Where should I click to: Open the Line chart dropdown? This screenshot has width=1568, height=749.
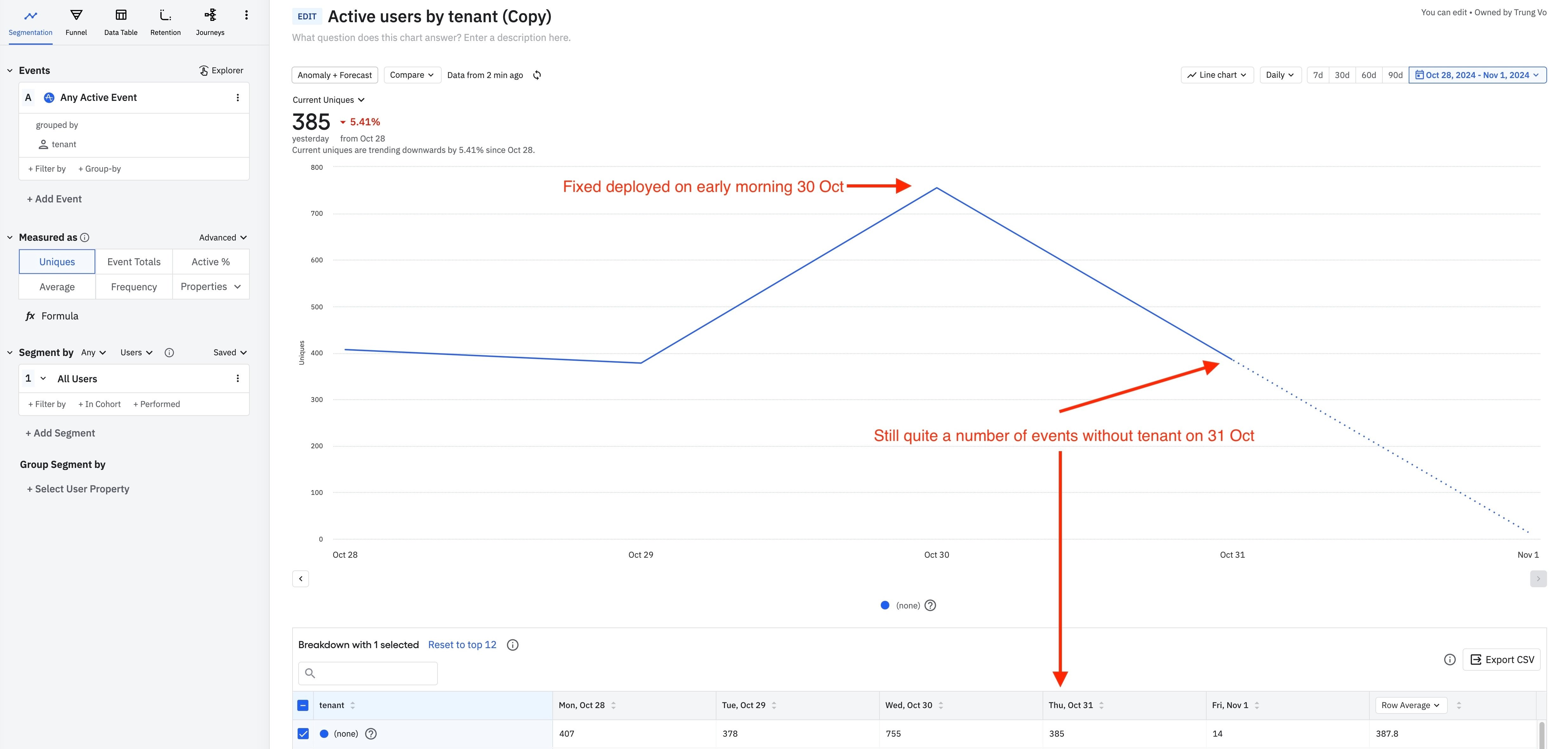click(1217, 75)
